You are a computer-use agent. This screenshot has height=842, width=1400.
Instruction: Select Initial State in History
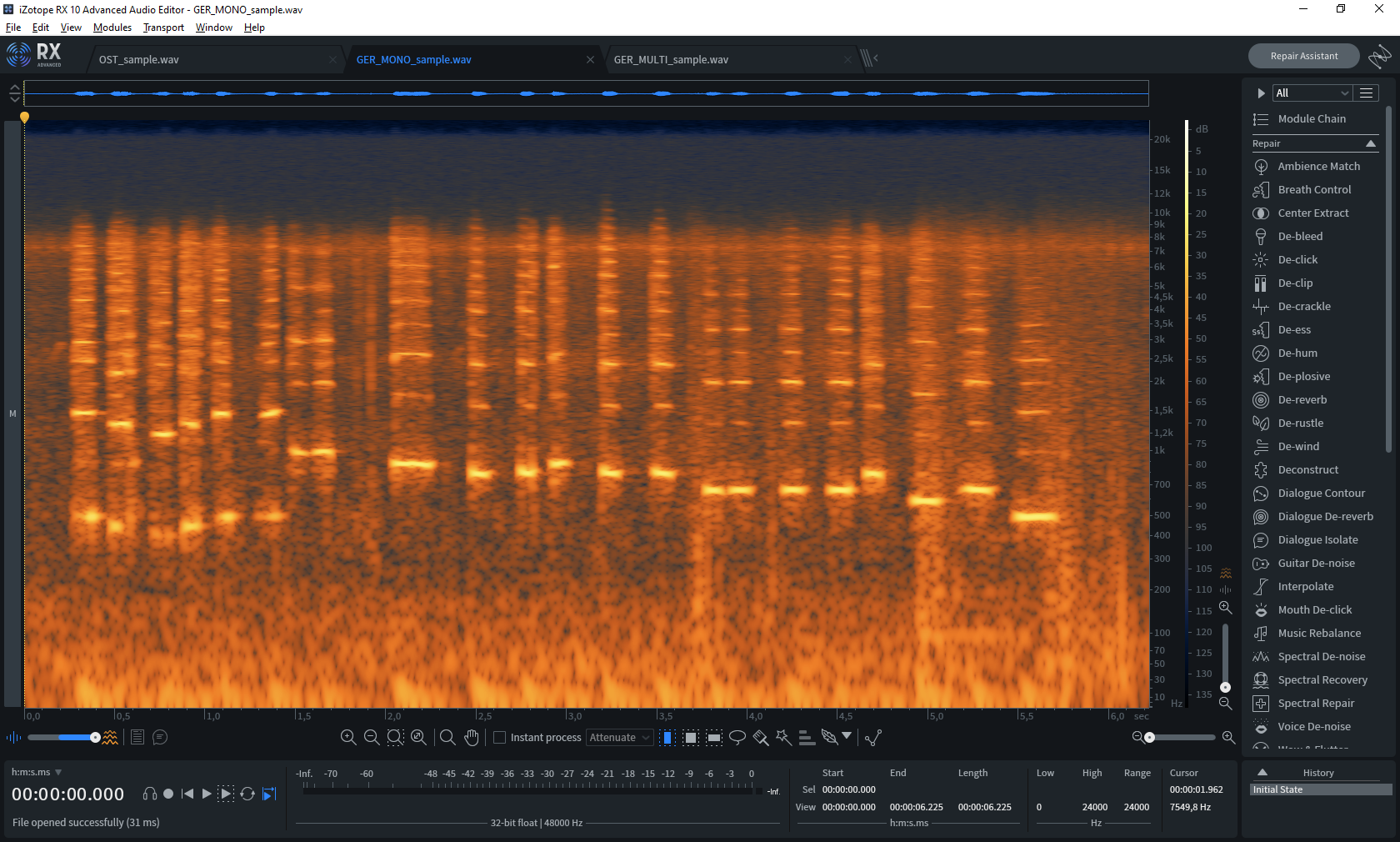[1321, 789]
